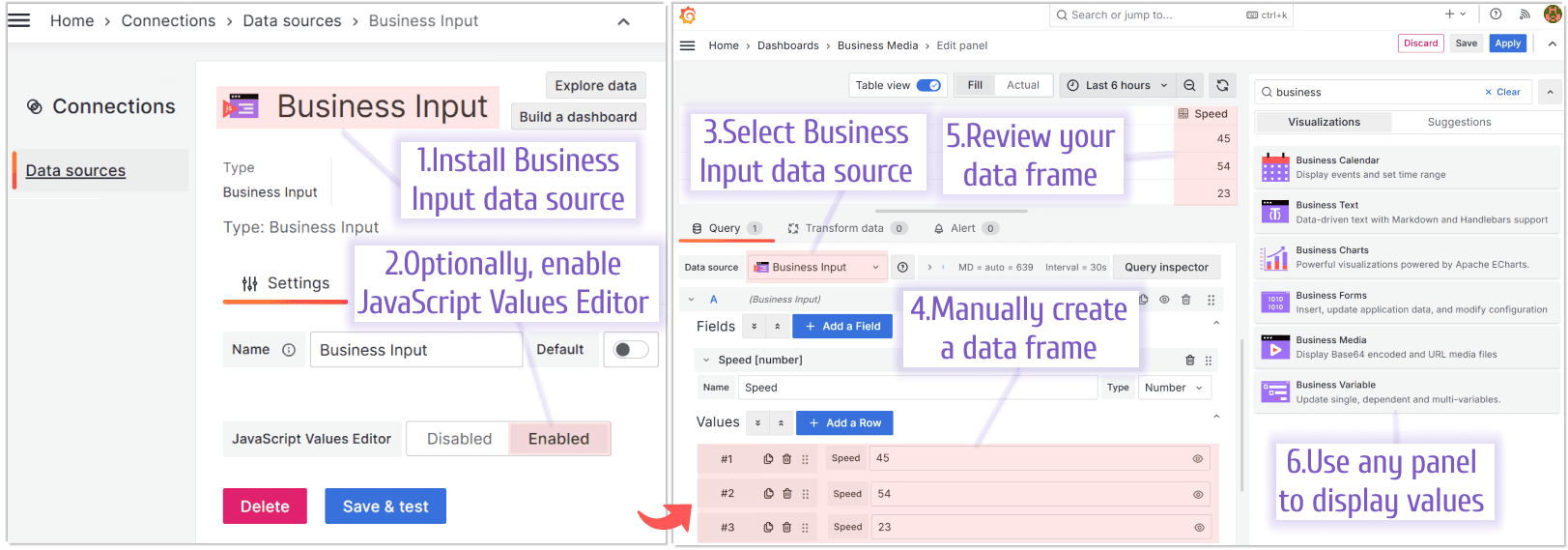The image size is (1568, 550).
Task: Select Data sources in Connections sidebar
Action: (75, 170)
